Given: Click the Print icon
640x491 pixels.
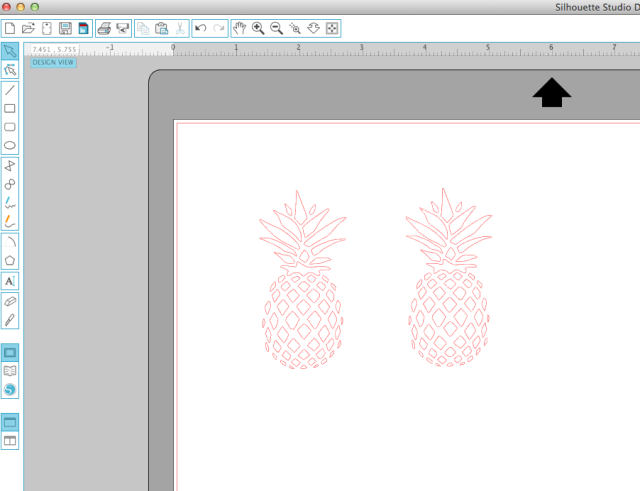Looking at the screenshot, I should [104, 28].
